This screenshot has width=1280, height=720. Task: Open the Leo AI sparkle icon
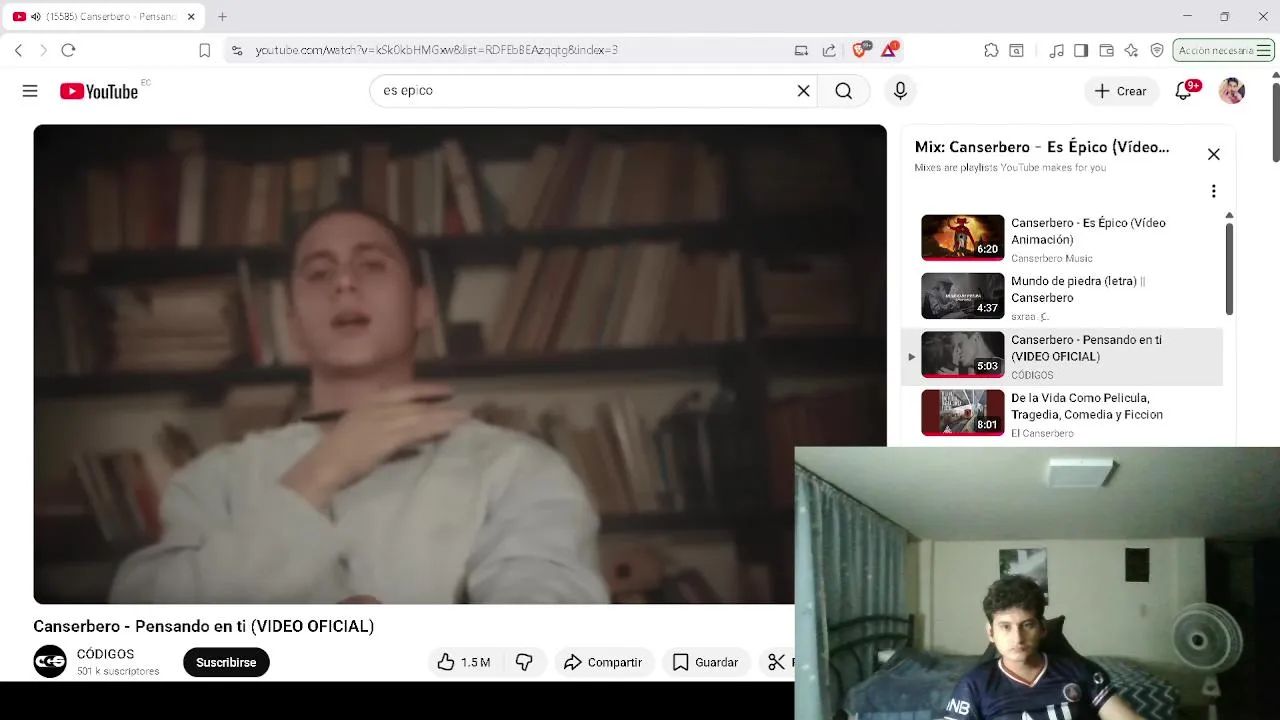coord(1131,50)
